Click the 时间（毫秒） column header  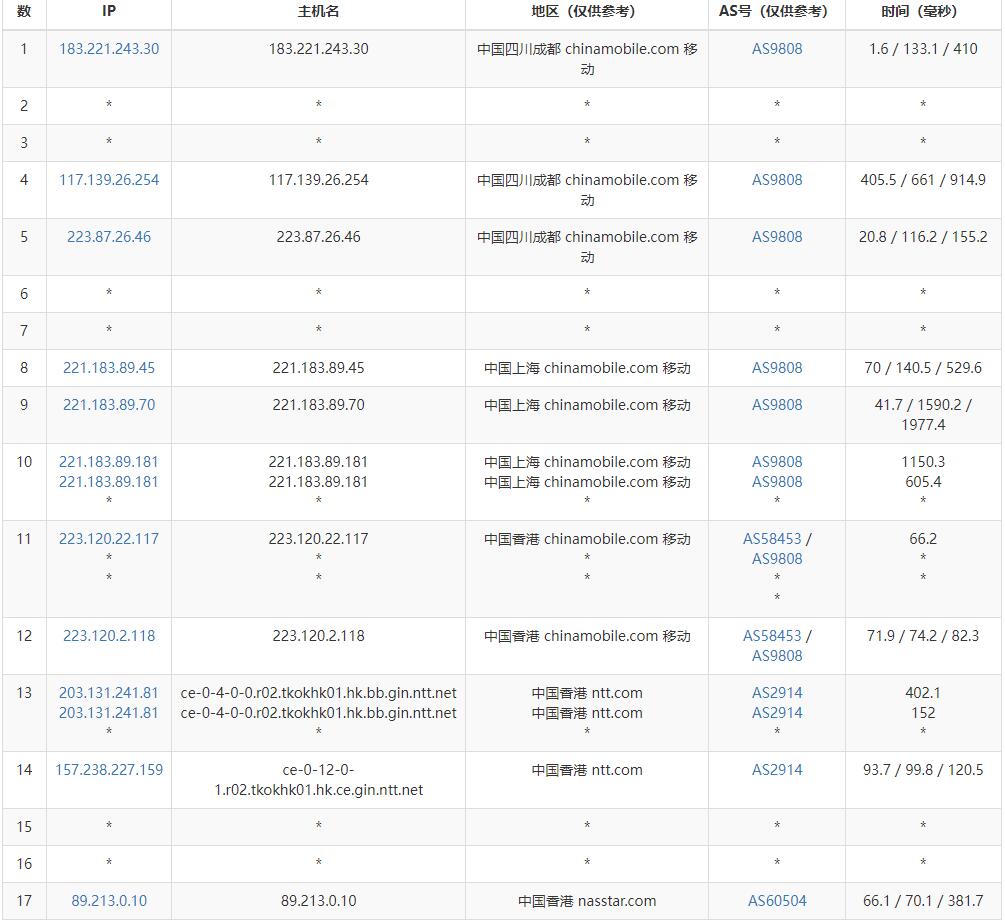point(923,12)
